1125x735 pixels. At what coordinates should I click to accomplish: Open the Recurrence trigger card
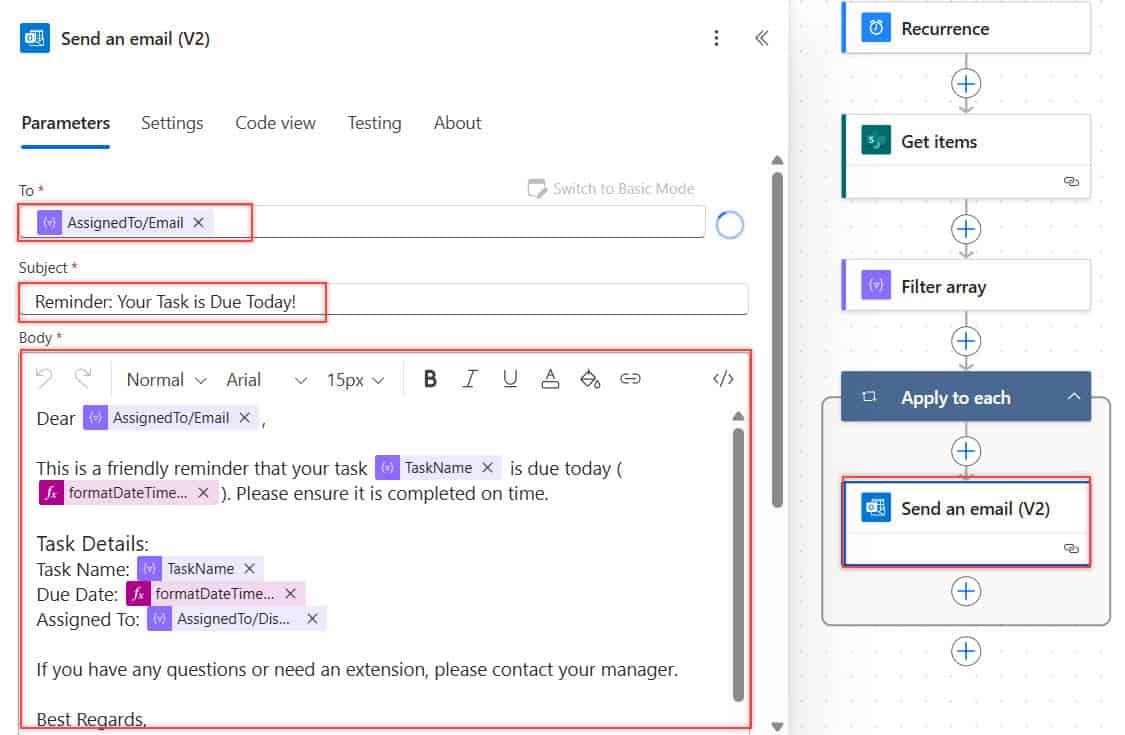[x=965, y=28]
